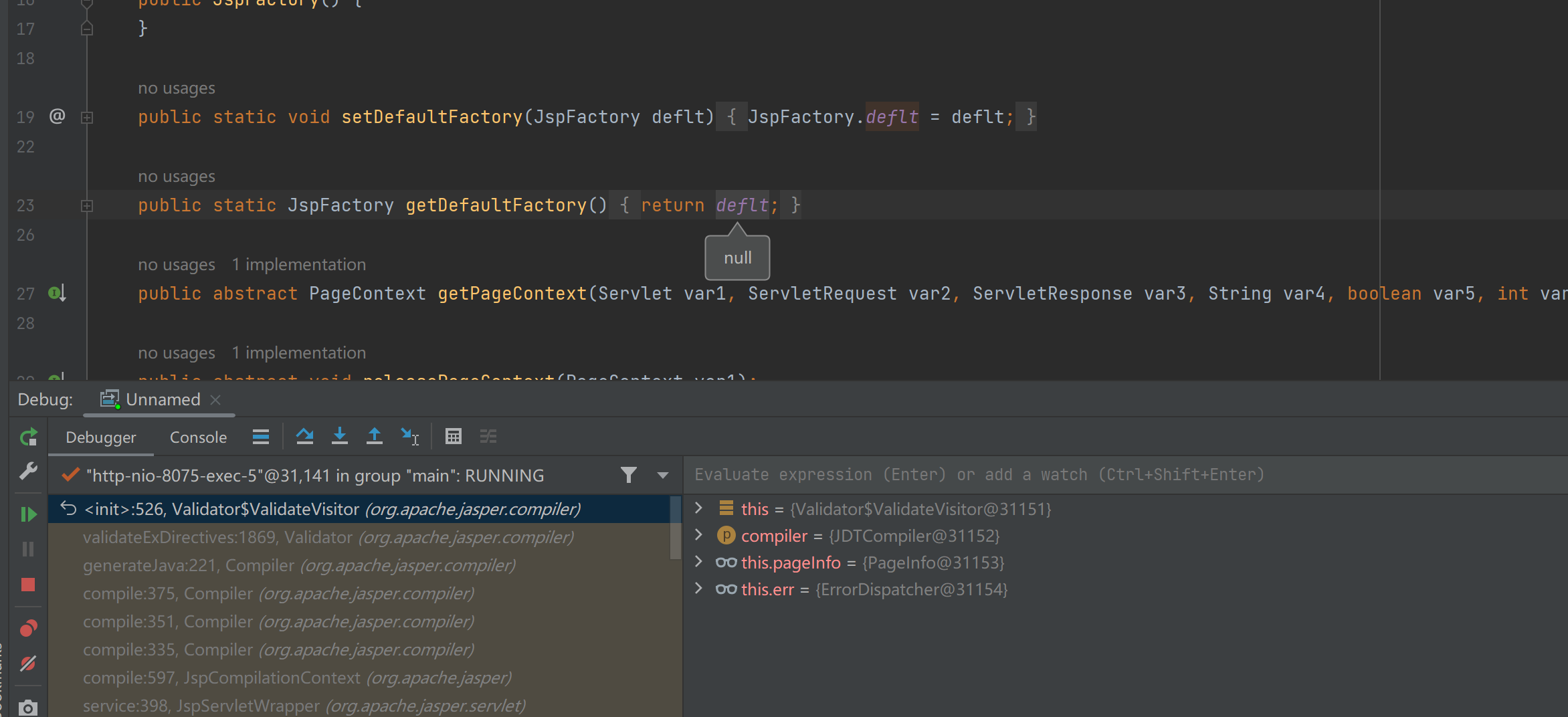Select the service:398 JspServletWrapper frame
Screen dimensions: 1568x717
[x=360, y=706]
